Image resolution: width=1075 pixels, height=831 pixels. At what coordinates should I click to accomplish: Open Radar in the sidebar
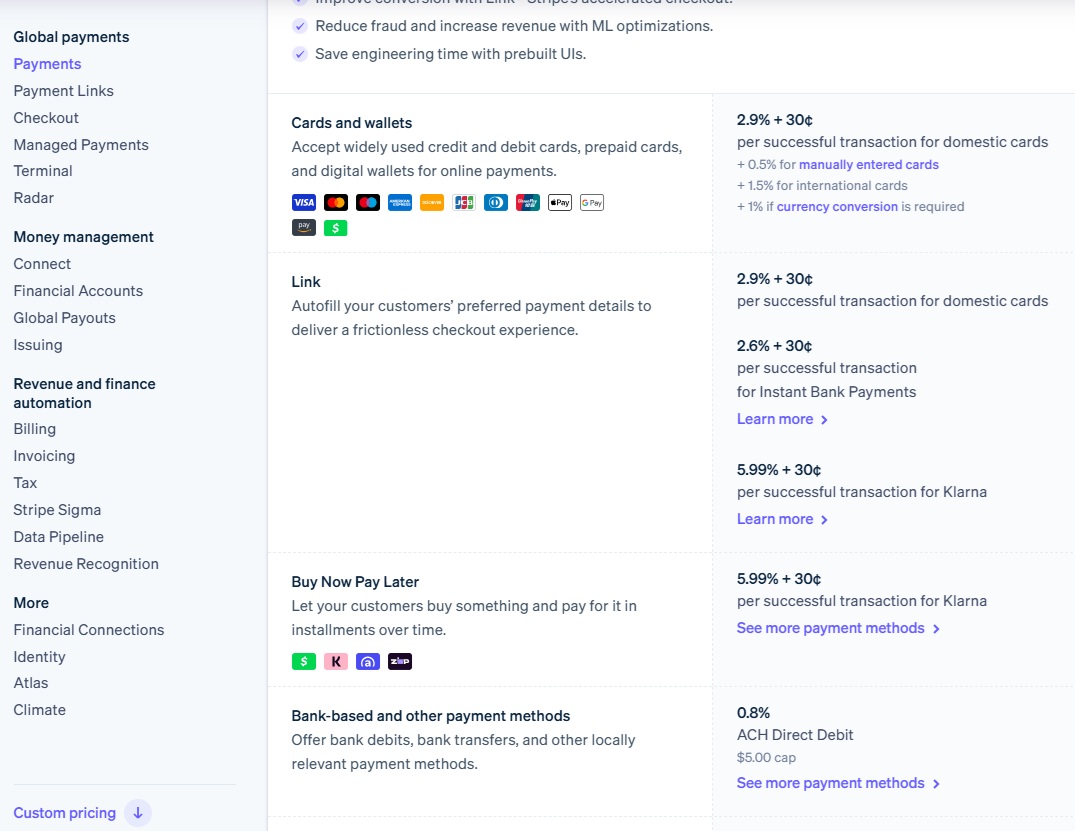pos(33,197)
